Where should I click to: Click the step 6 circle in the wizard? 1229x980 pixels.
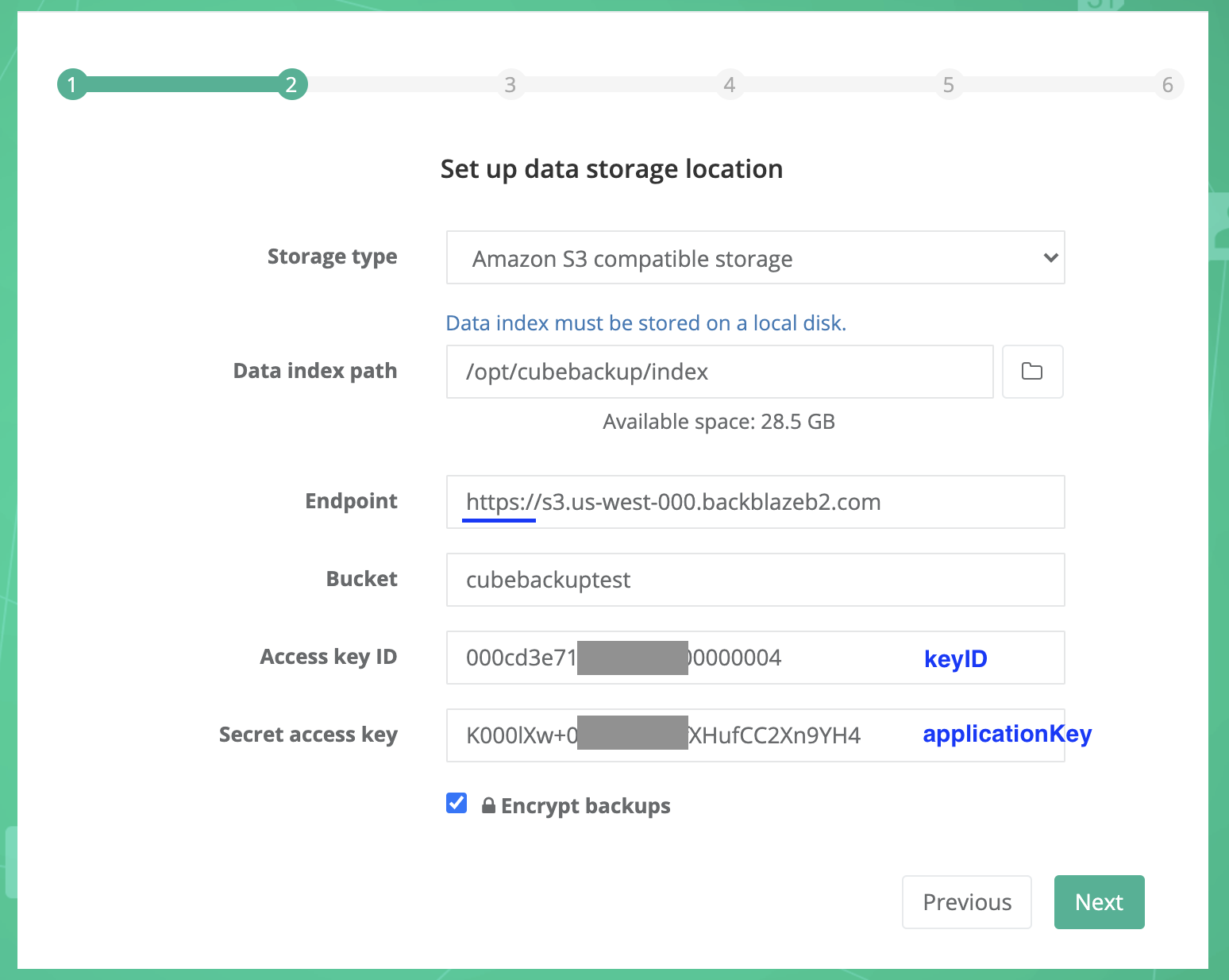[1168, 84]
